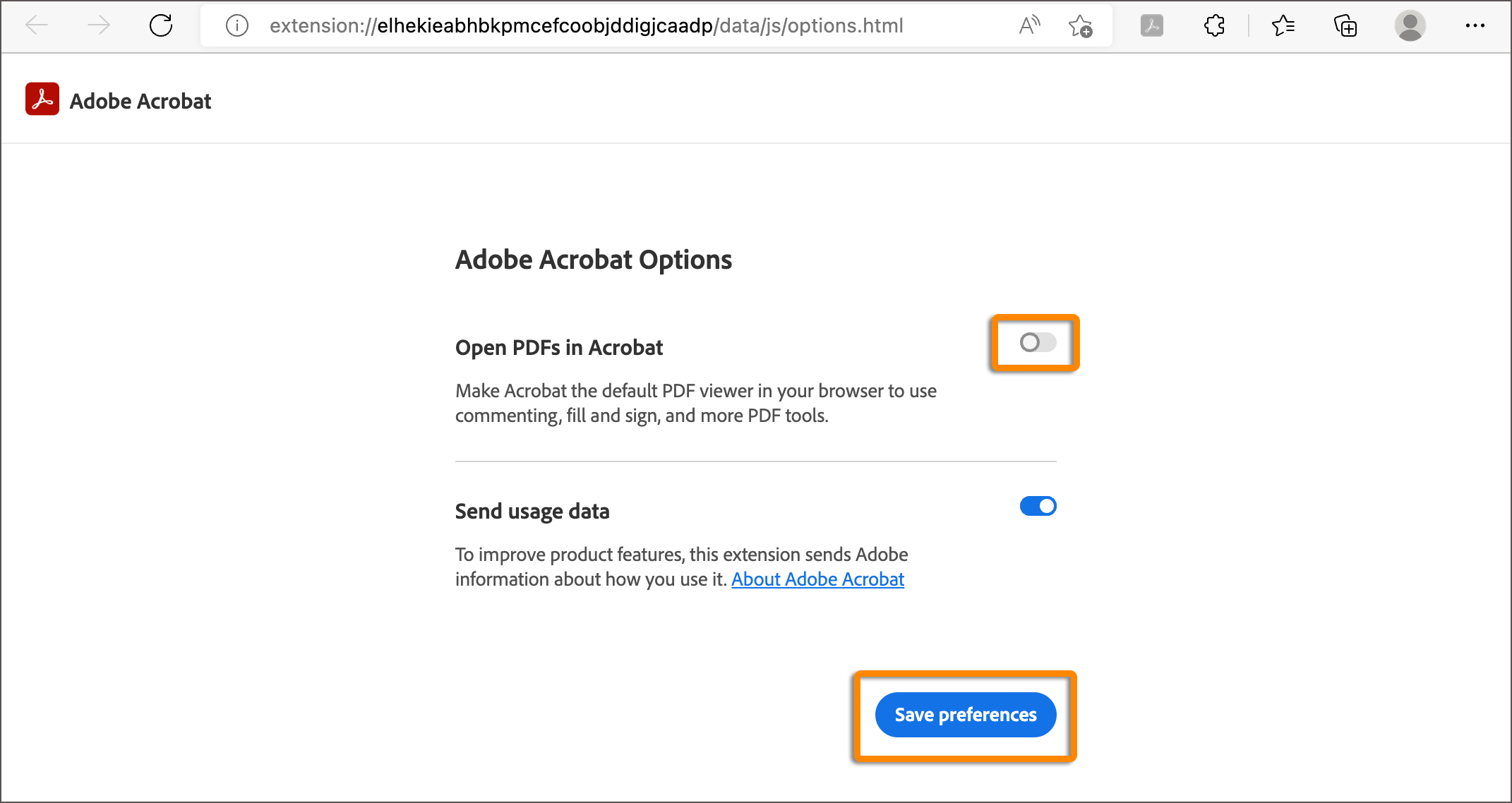The width and height of the screenshot is (1512, 803).
Task: Click the Adobe Acrobat logo in page header
Action: click(x=42, y=99)
